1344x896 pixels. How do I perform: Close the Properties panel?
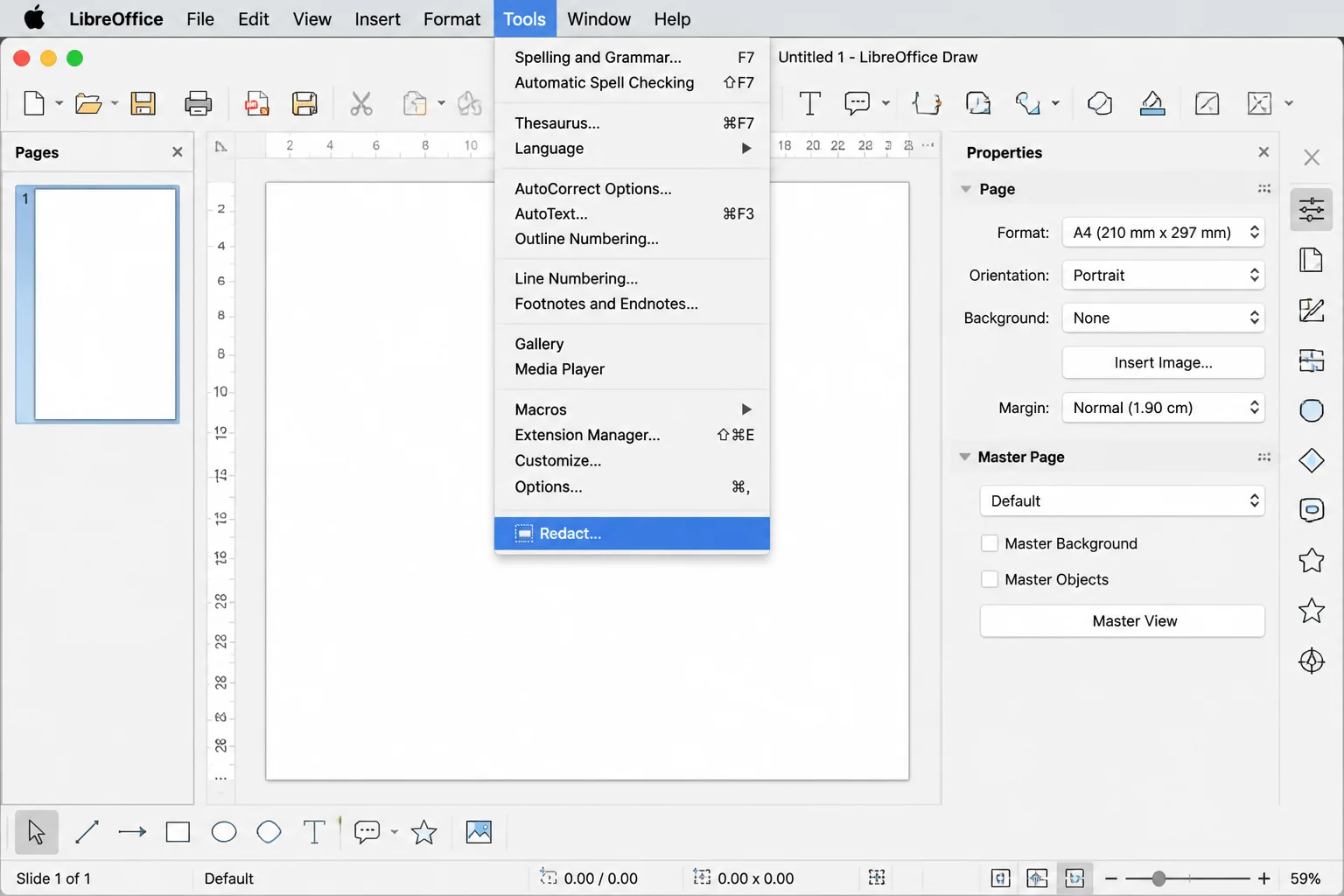click(x=1263, y=152)
